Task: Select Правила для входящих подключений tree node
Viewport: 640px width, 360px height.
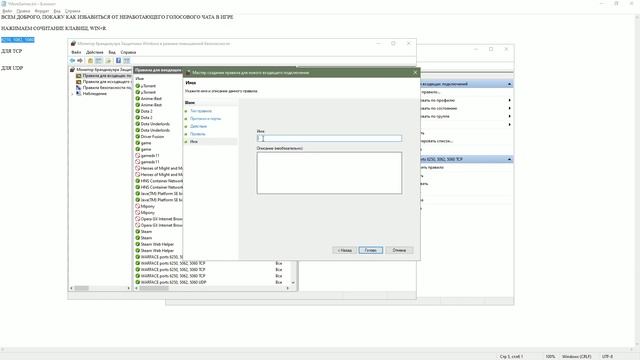Action: coord(104,76)
